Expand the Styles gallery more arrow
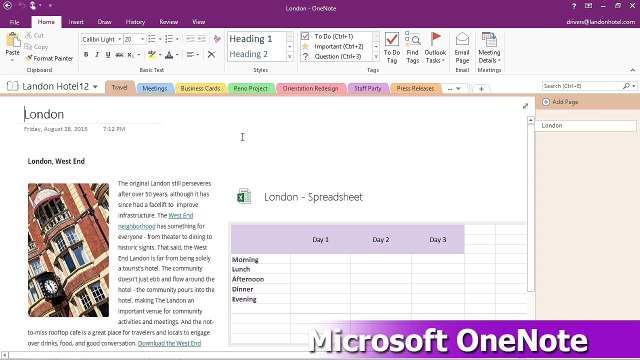Image resolution: width=640 pixels, height=360 pixels. point(290,57)
